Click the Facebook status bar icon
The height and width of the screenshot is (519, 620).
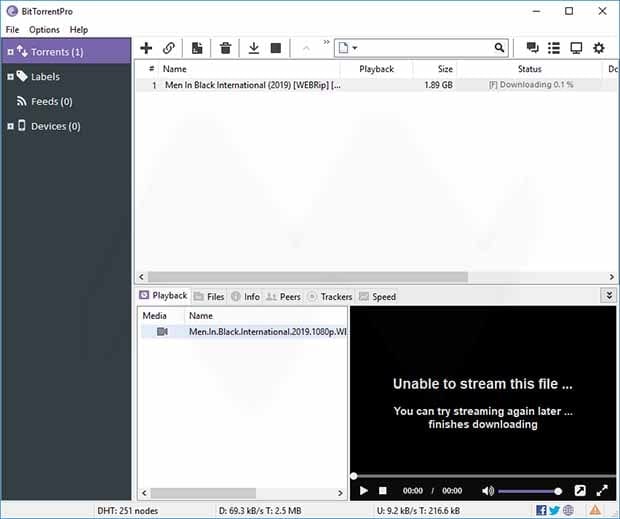541,510
